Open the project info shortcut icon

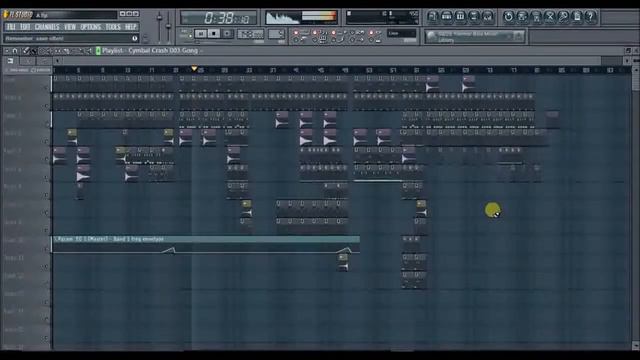coord(577,16)
